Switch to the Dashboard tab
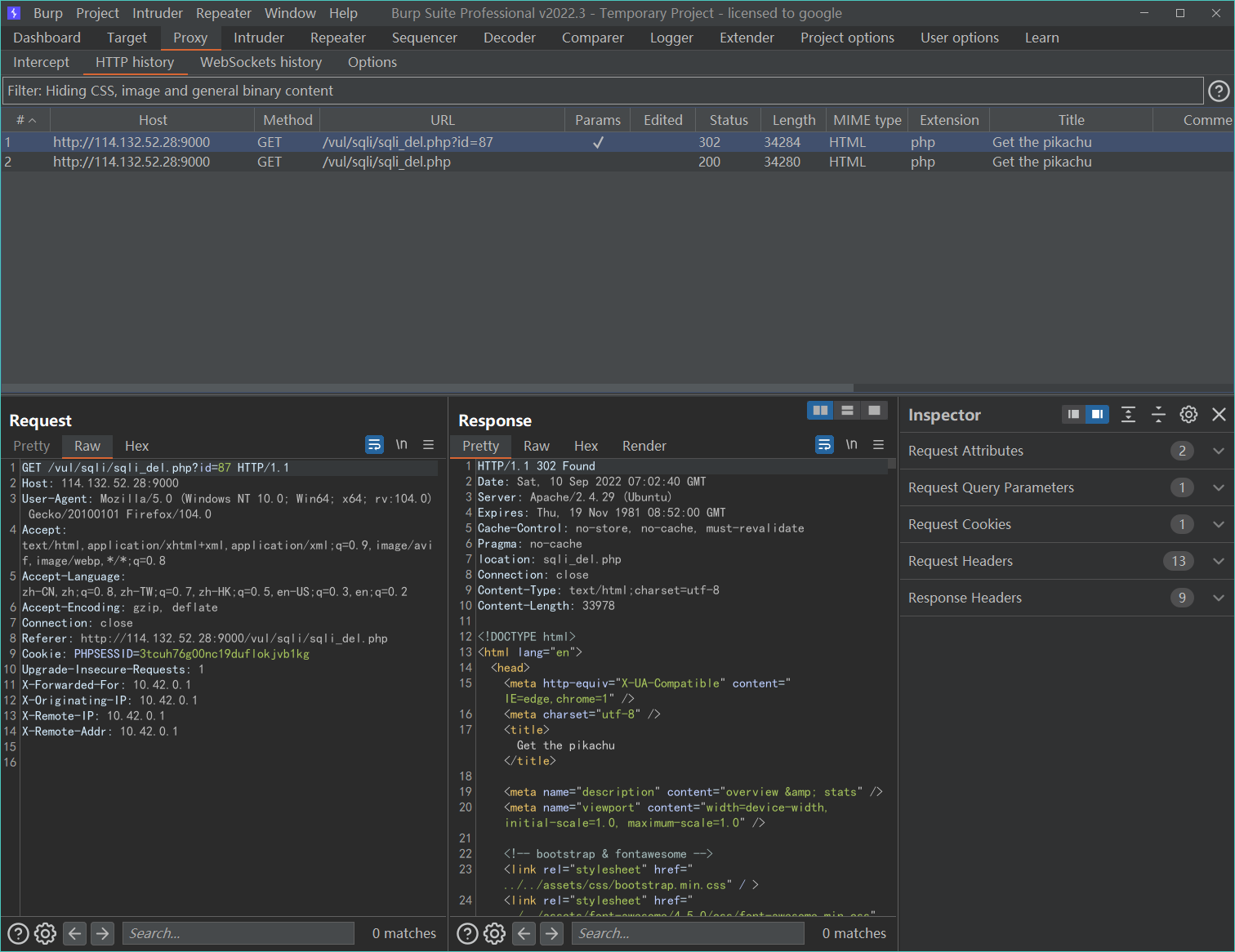The height and width of the screenshot is (952, 1235). point(47,38)
